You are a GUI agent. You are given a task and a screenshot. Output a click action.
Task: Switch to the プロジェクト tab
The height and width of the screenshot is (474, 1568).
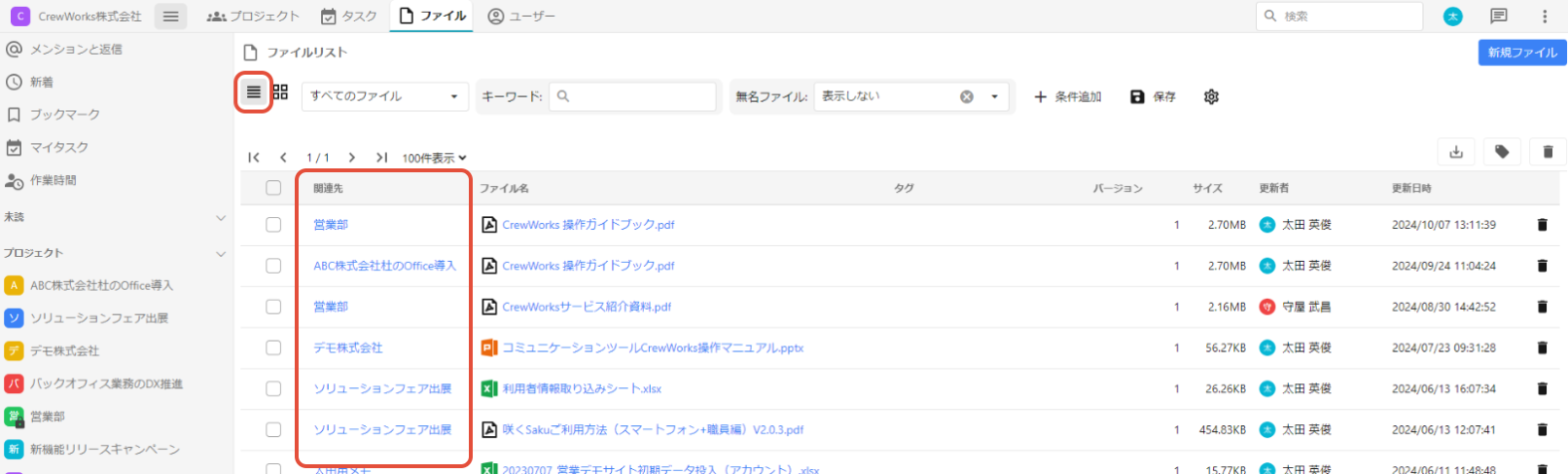tap(253, 17)
